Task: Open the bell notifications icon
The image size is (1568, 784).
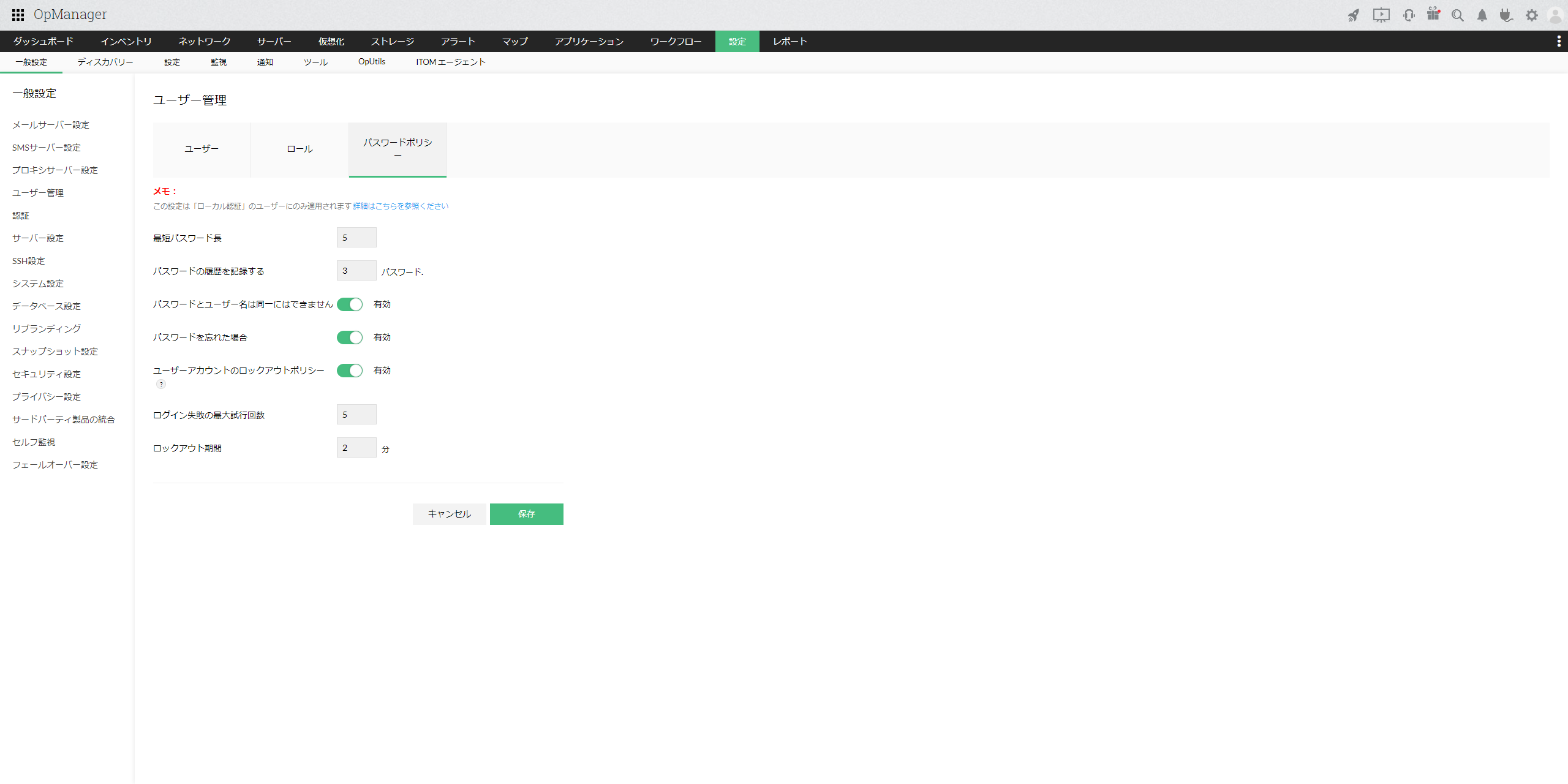Action: click(1482, 15)
